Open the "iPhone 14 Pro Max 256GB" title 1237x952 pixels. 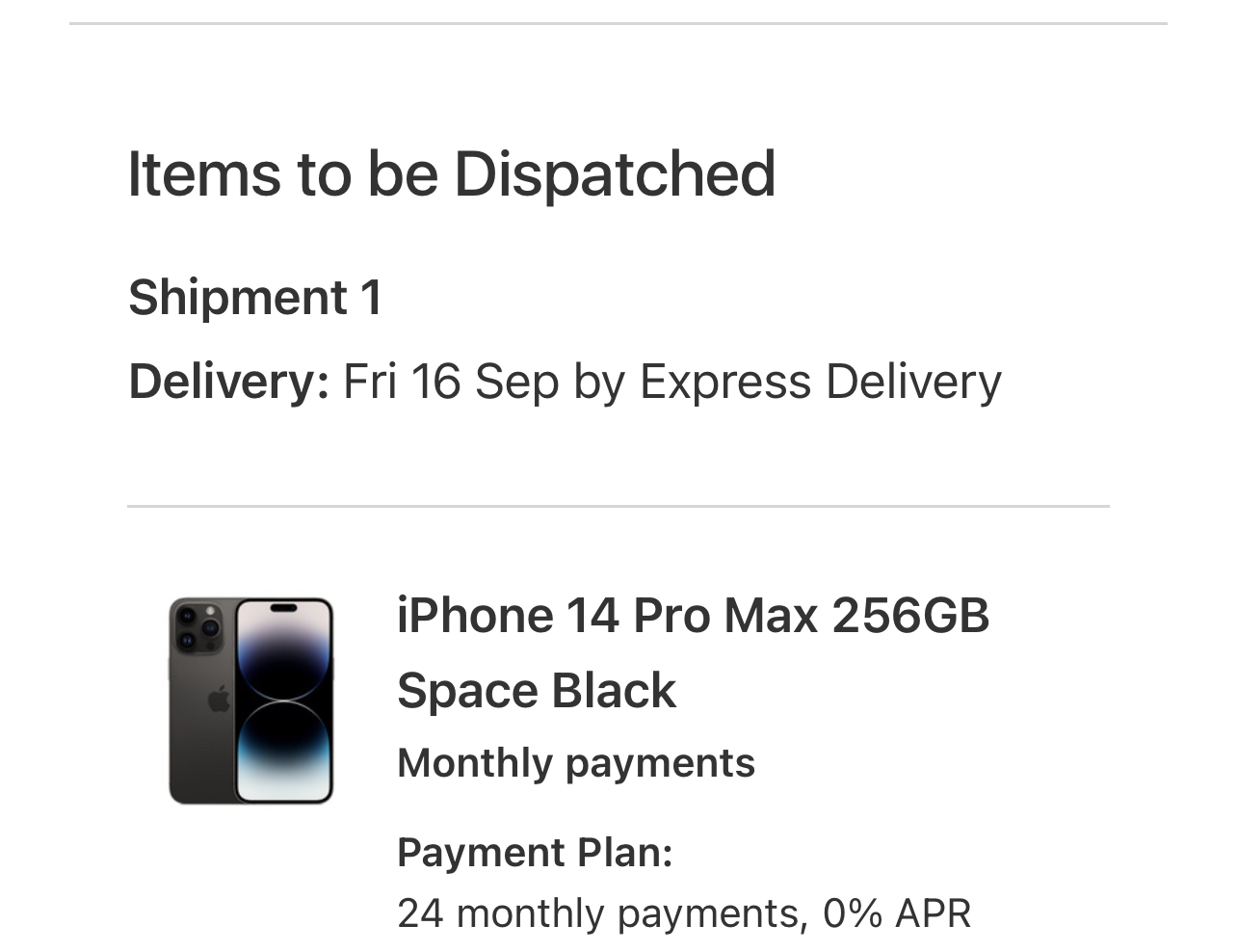point(693,616)
